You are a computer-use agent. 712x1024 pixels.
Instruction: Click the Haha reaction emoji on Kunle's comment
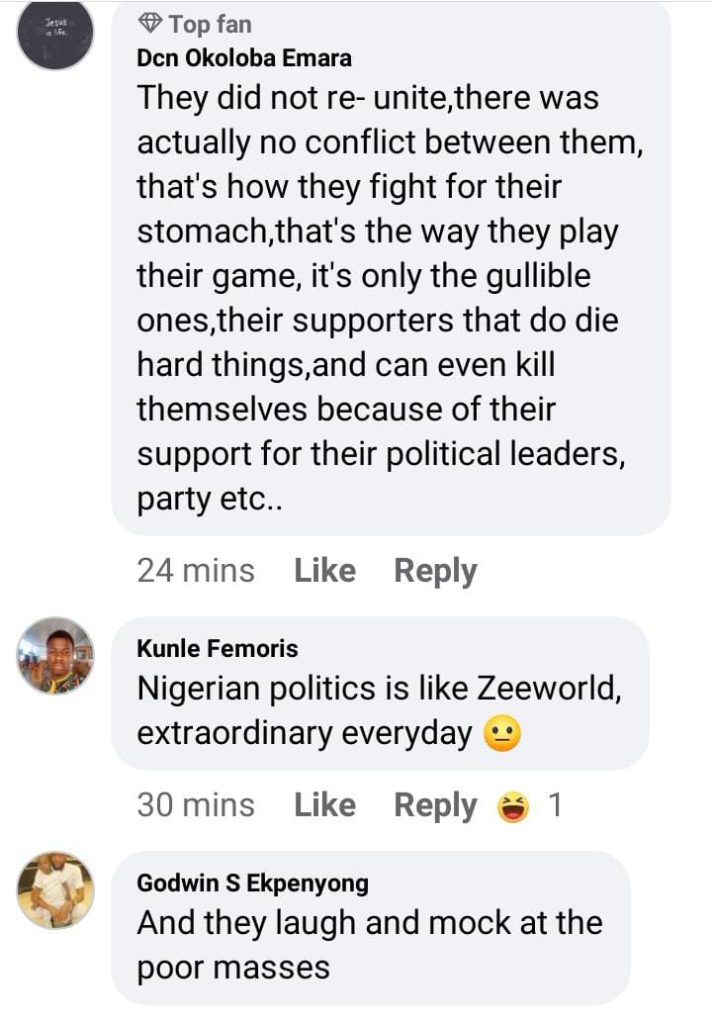[513, 807]
